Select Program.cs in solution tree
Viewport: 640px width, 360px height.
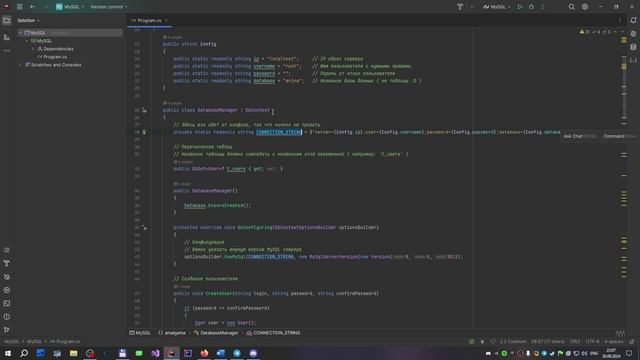55,57
